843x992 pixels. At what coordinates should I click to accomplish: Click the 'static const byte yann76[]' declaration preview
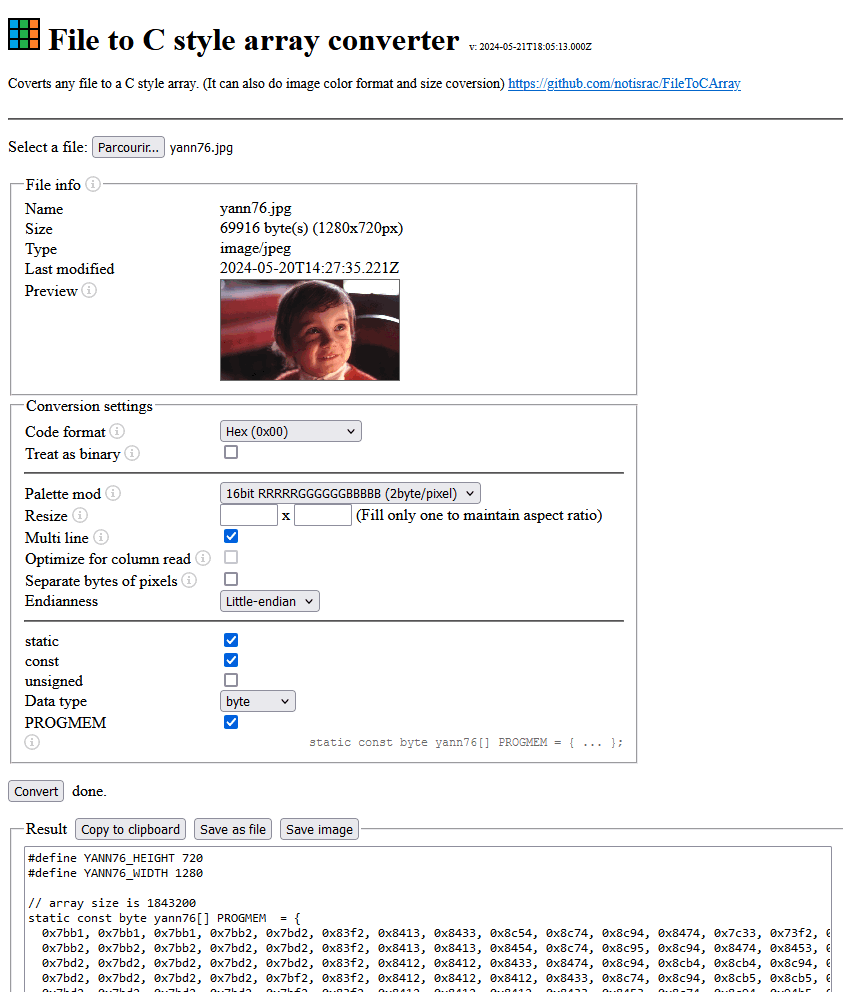coord(466,743)
